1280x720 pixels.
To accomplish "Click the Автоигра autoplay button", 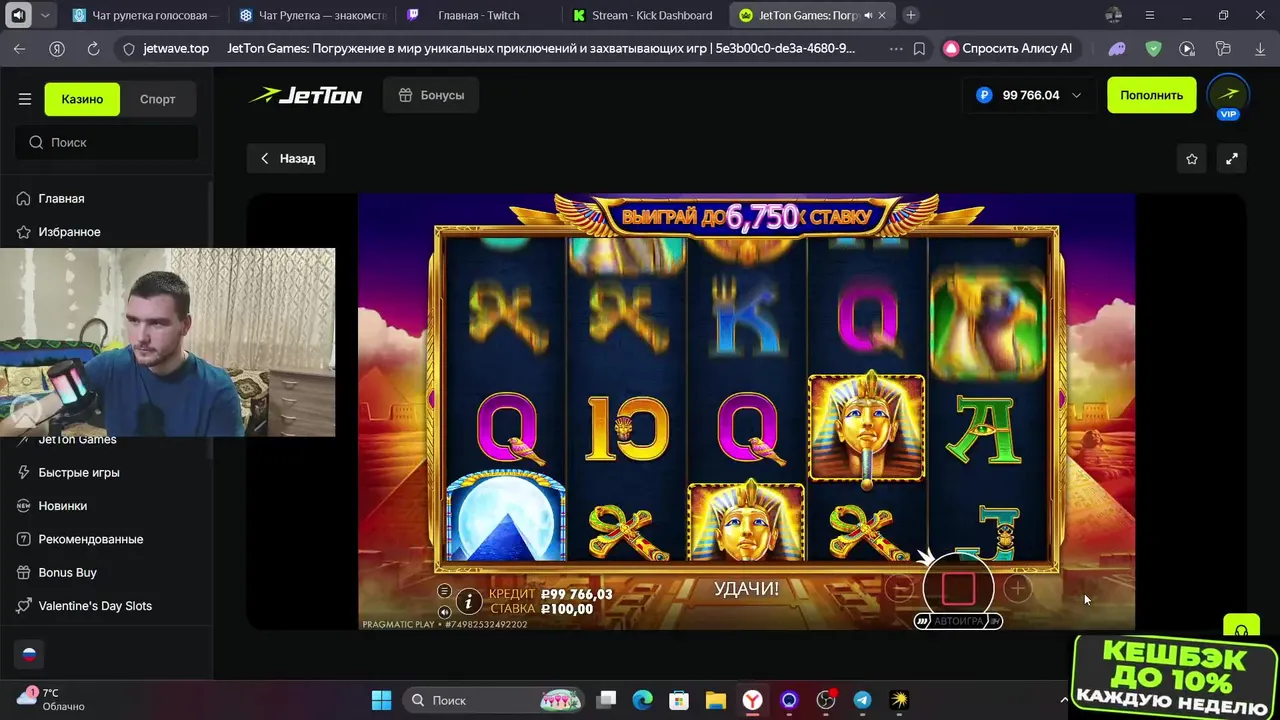I will pyautogui.click(x=958, y=621).
